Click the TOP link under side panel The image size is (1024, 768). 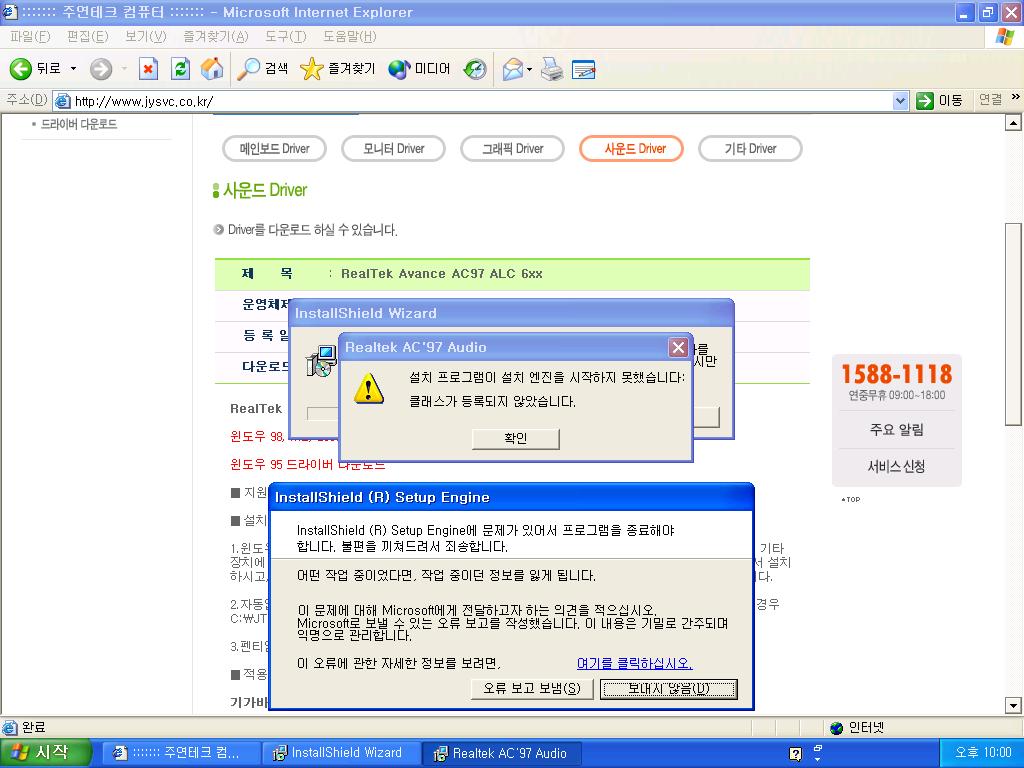pyautogui.click(x=851, y=500)
